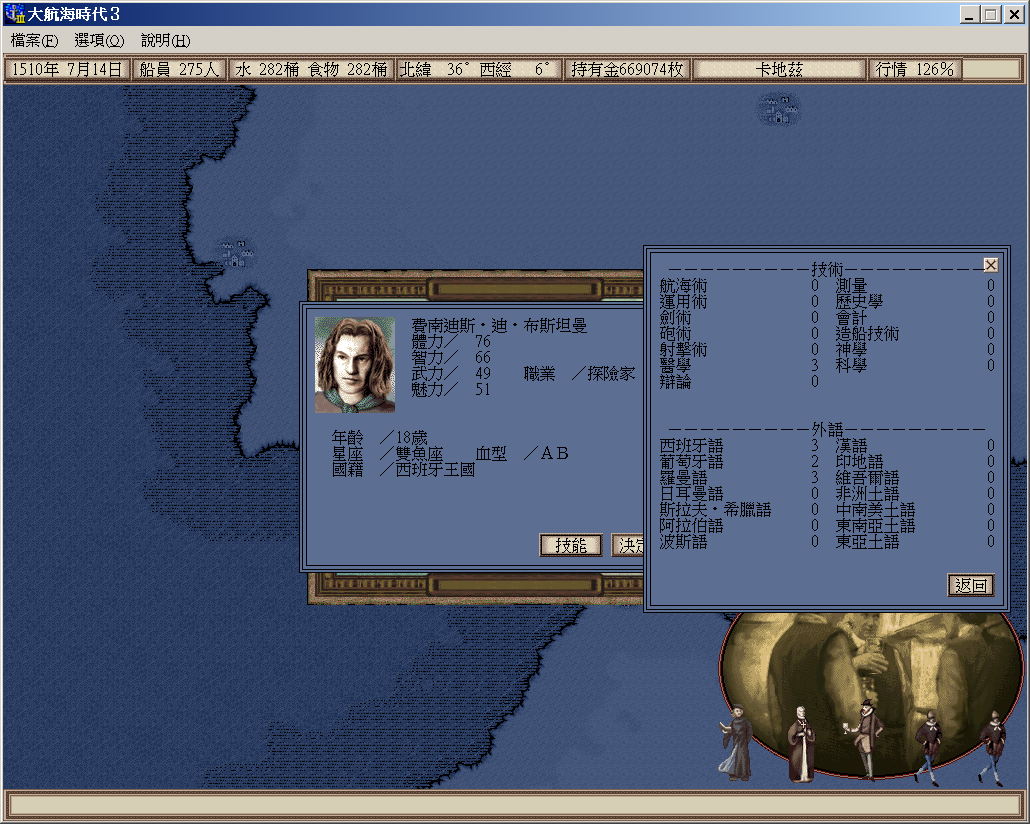This screenshot has width=1030, height=824.
Task: Click the 持有金 gold amount in status bar
Action: [627, 69]
